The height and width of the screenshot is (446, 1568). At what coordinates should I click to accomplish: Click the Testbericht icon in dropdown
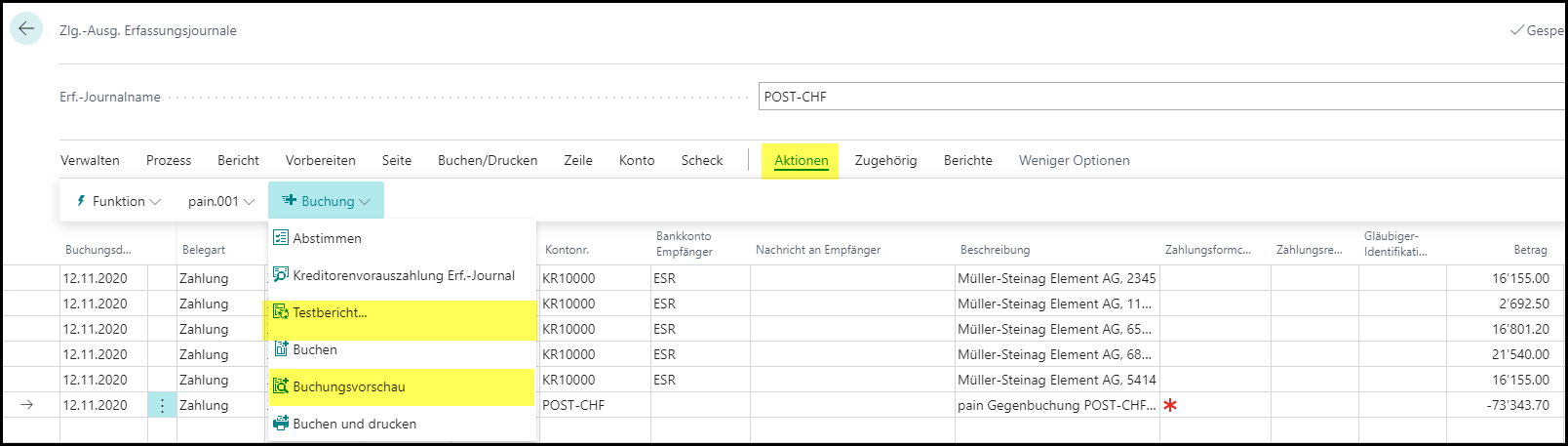(x=281, y=312)
